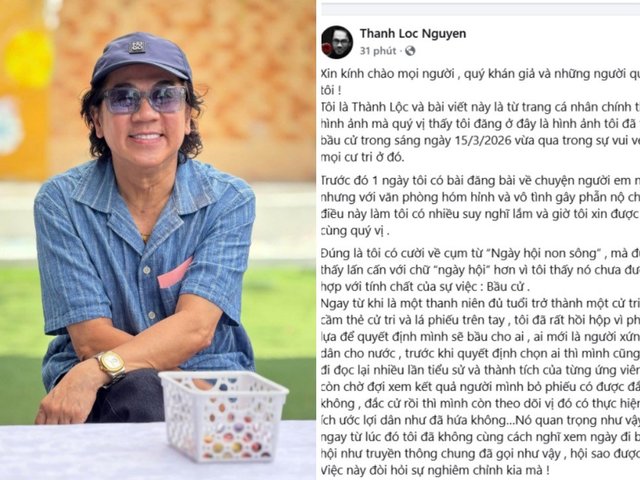
Task: Click the gray bar above the post
Action: click(x=480, y=10)
